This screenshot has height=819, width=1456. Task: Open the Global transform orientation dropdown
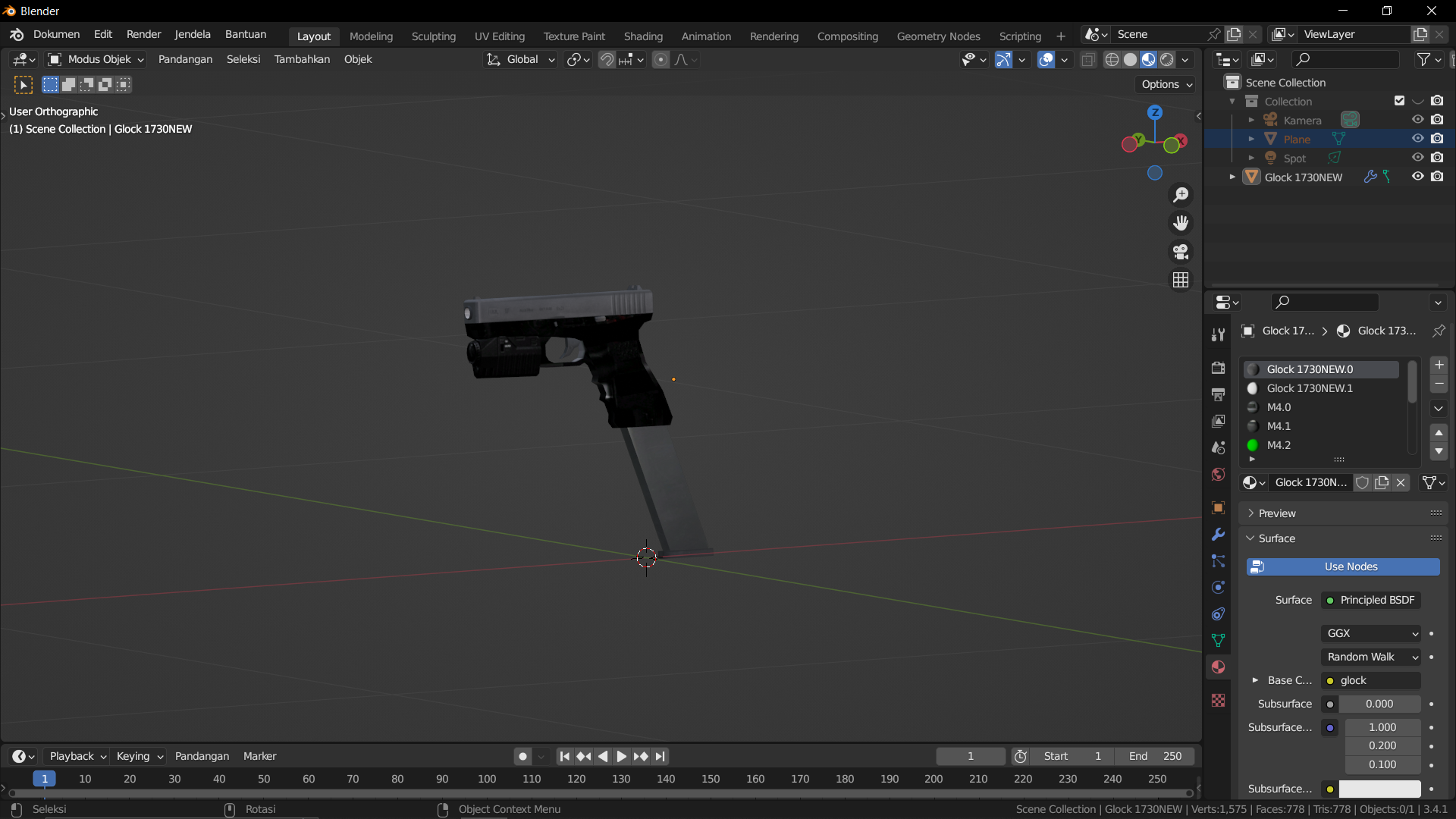pos(520,59)
